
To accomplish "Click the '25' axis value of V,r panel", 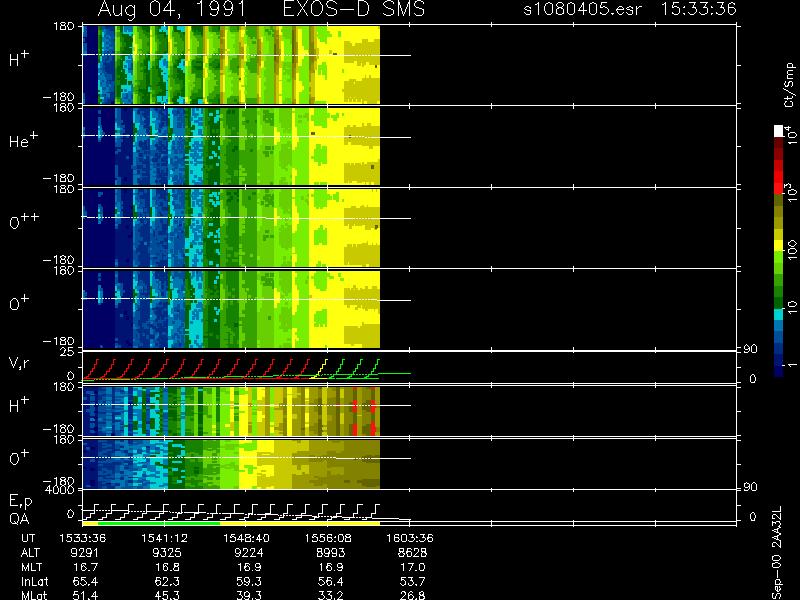I will pyautogui.click(x=67, y=352).
